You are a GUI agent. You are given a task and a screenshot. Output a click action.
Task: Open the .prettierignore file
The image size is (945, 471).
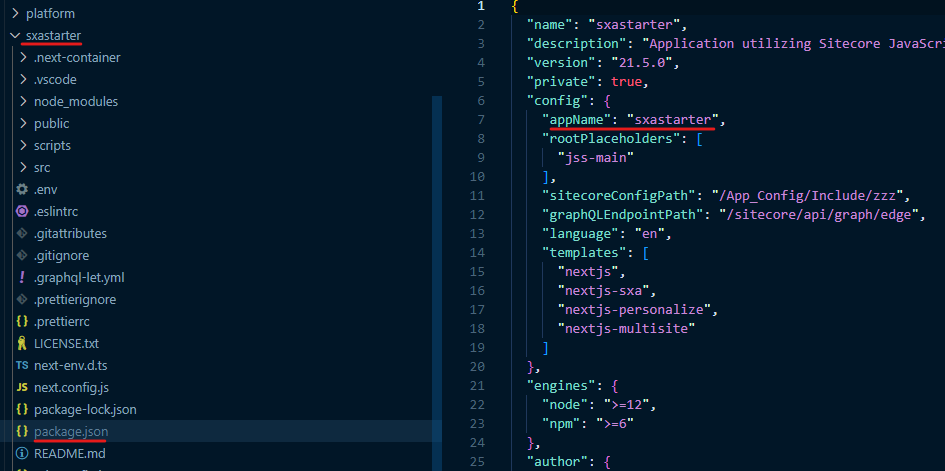point(75,299)
